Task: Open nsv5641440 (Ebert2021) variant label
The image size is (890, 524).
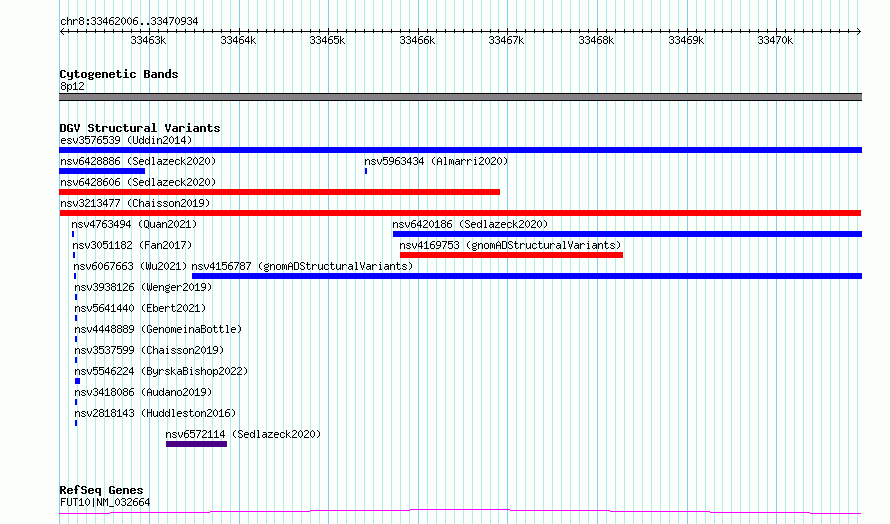Action: [x=140, y=308]
